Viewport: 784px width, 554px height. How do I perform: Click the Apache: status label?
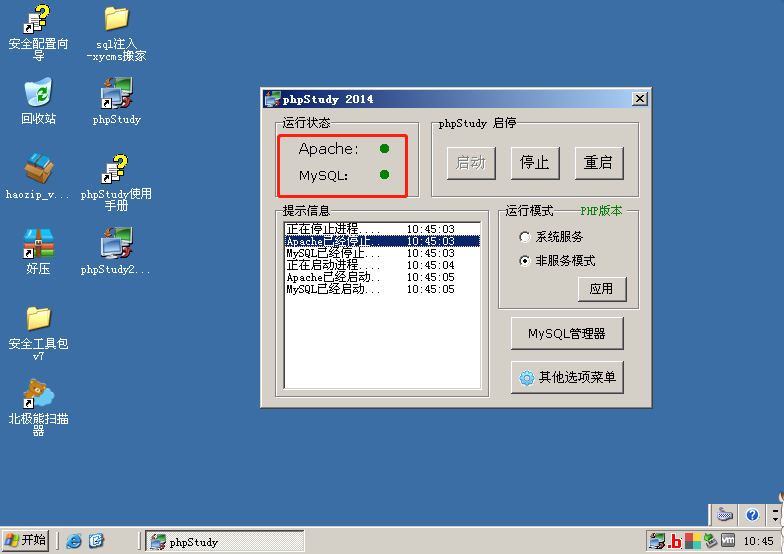tap(328, 149)
